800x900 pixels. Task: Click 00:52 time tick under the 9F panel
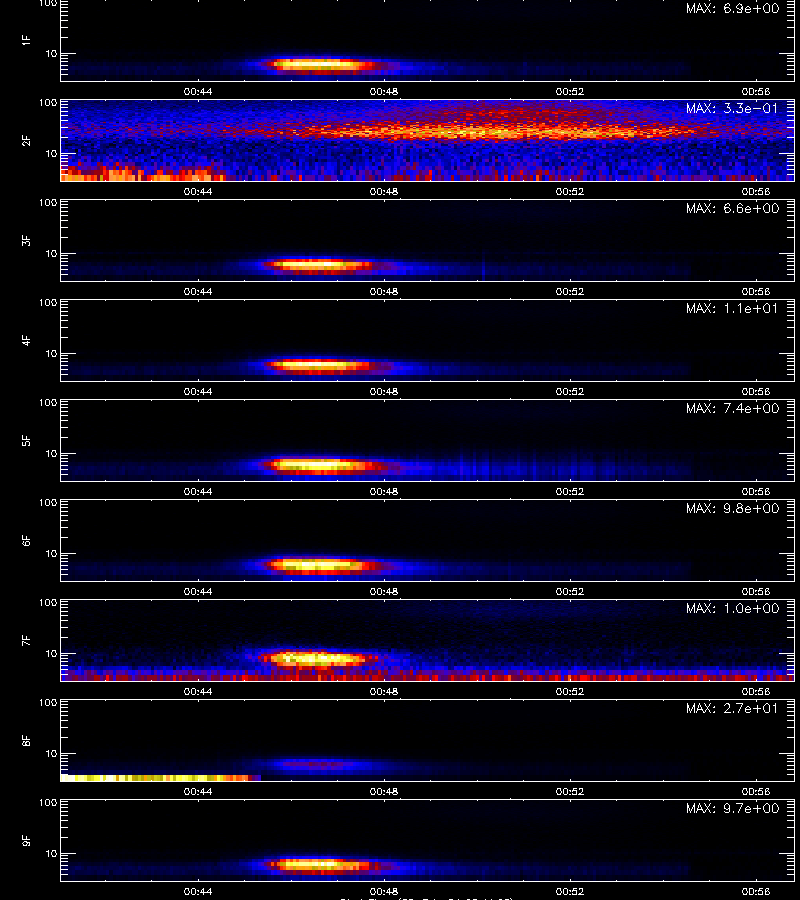[x=570, y=891]
